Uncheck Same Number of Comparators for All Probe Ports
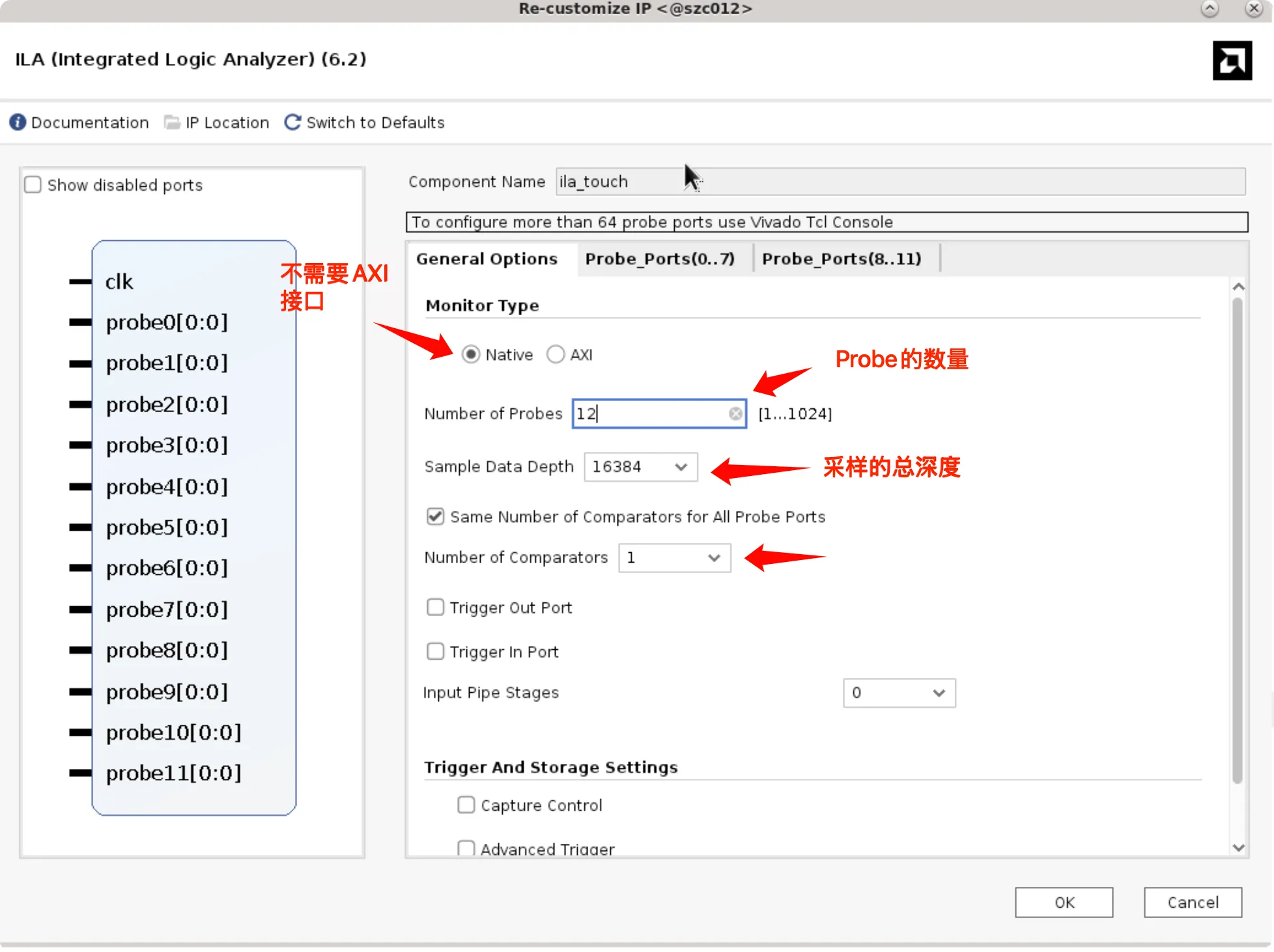 [x=435, y=516]
